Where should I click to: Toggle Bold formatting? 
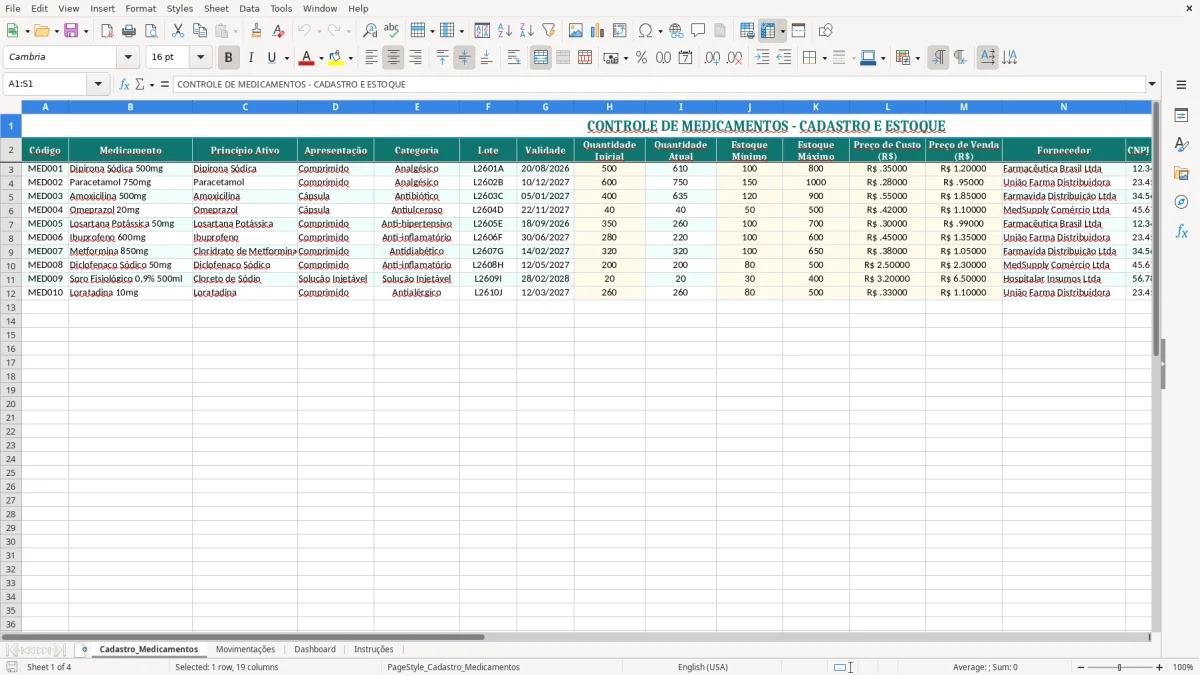coord(229,58)
